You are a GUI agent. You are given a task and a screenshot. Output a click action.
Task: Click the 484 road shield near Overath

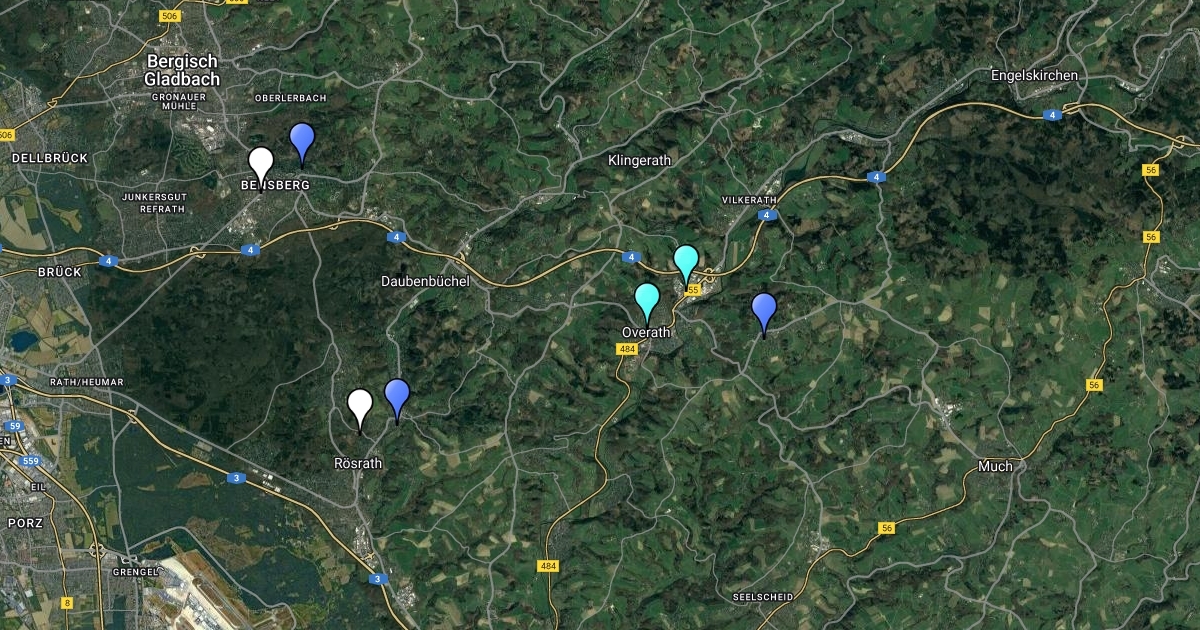point(627,349)
